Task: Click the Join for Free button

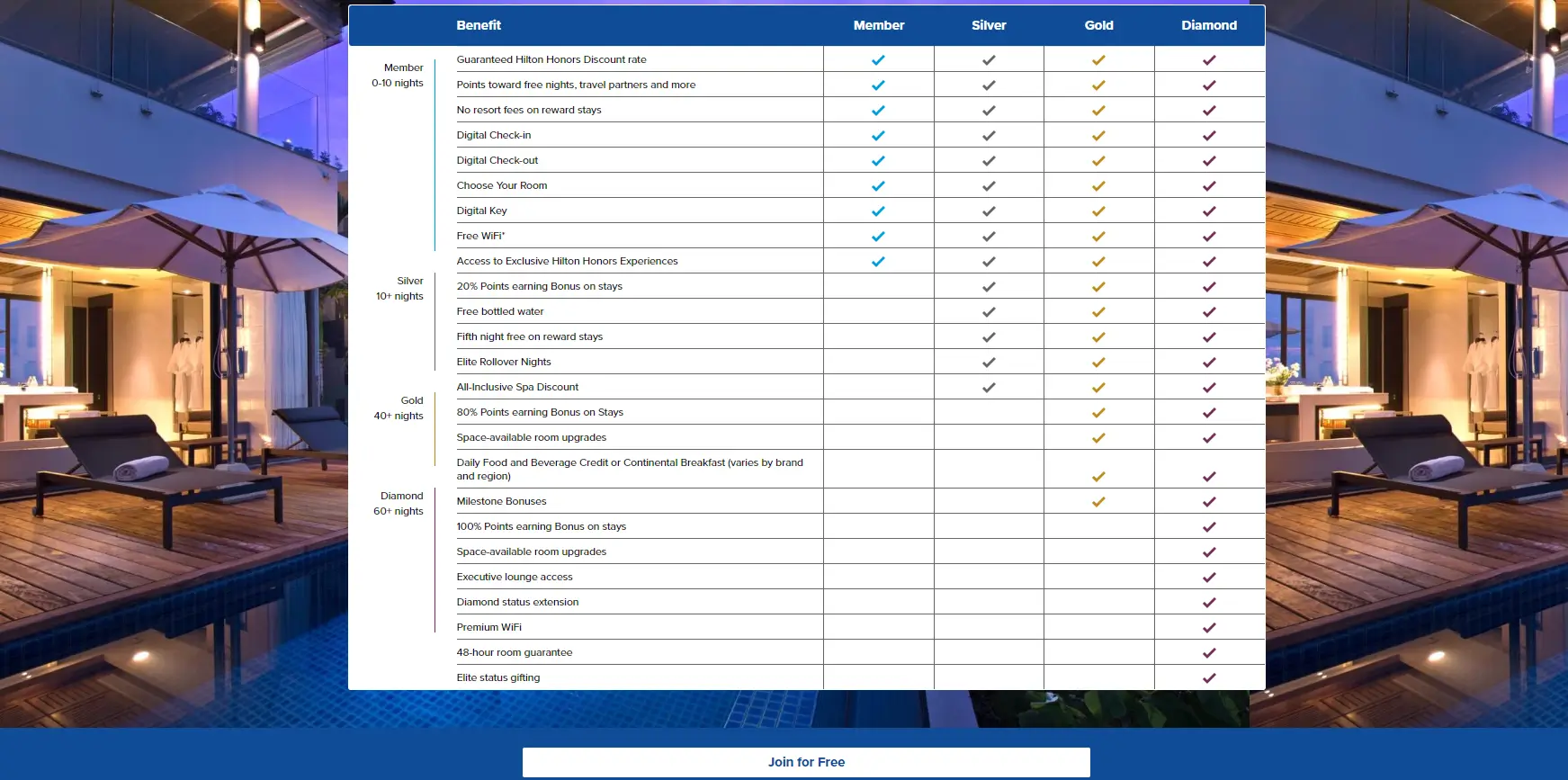Action: pos(806,762)
